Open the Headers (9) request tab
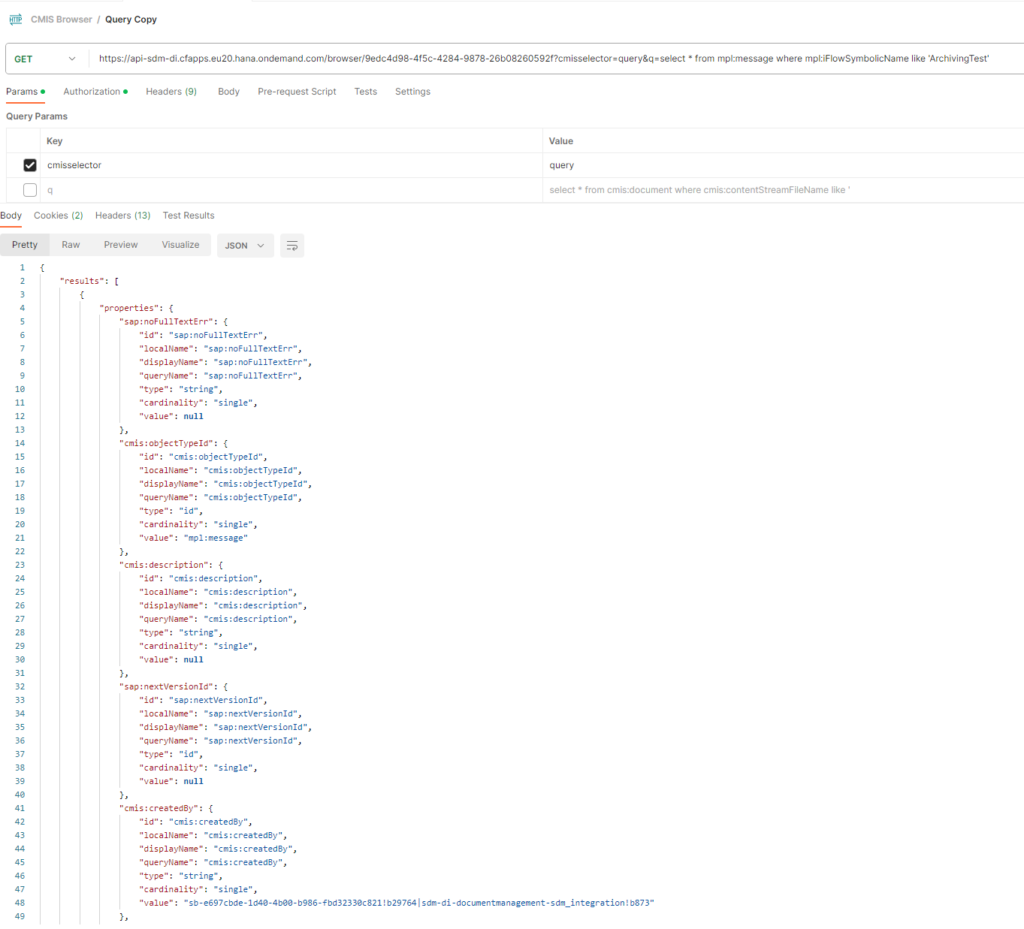The height and width of the screenshot is (929, 1024). point(171,92)
